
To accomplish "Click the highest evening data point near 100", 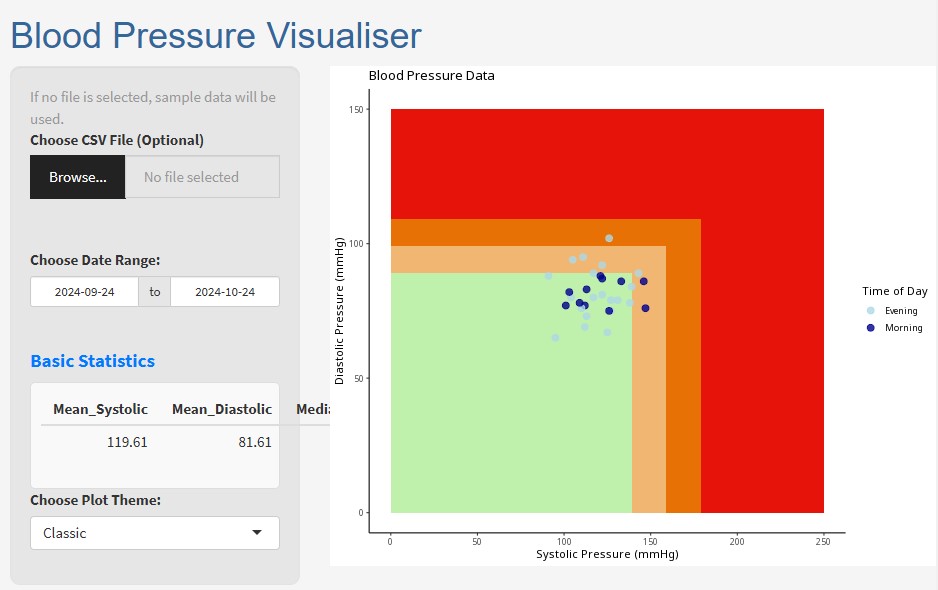I will pyautogui.click(x=609, y=238).
